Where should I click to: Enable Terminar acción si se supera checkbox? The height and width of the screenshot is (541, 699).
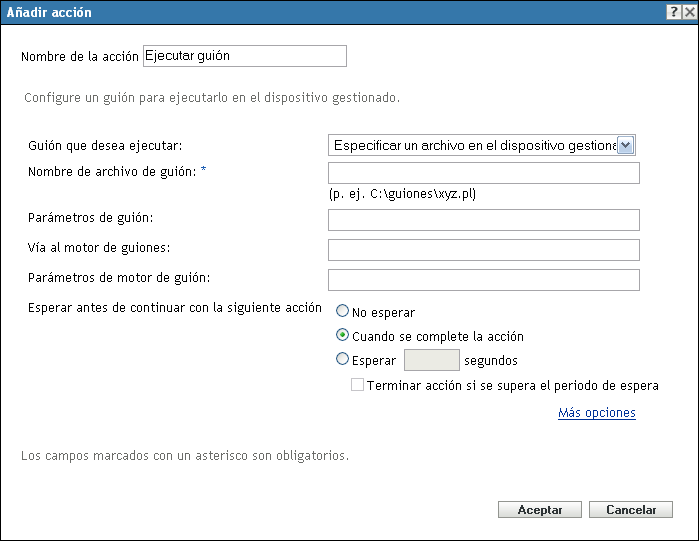click(x=358, y=385)
